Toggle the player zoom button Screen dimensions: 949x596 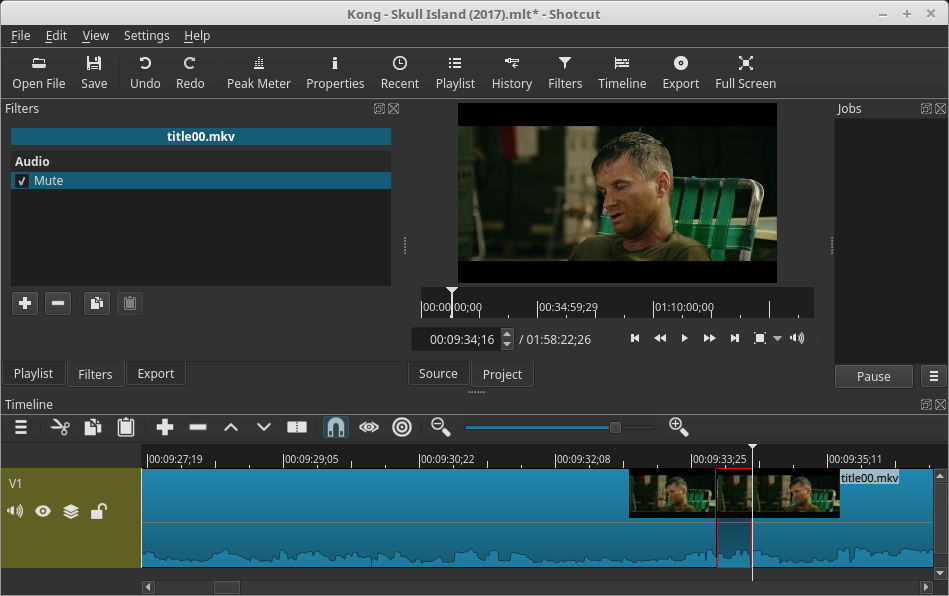click(x=760, y=338)
